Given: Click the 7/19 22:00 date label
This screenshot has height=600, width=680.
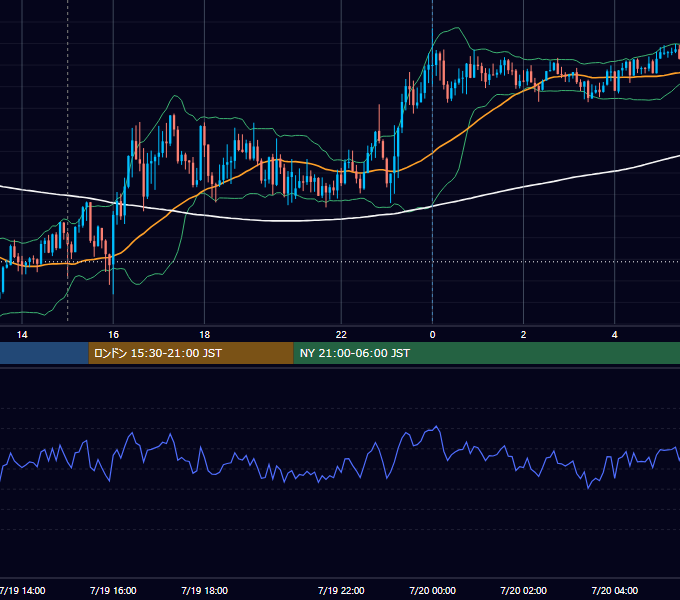Looking at the screenshot, I should (341, 590).
